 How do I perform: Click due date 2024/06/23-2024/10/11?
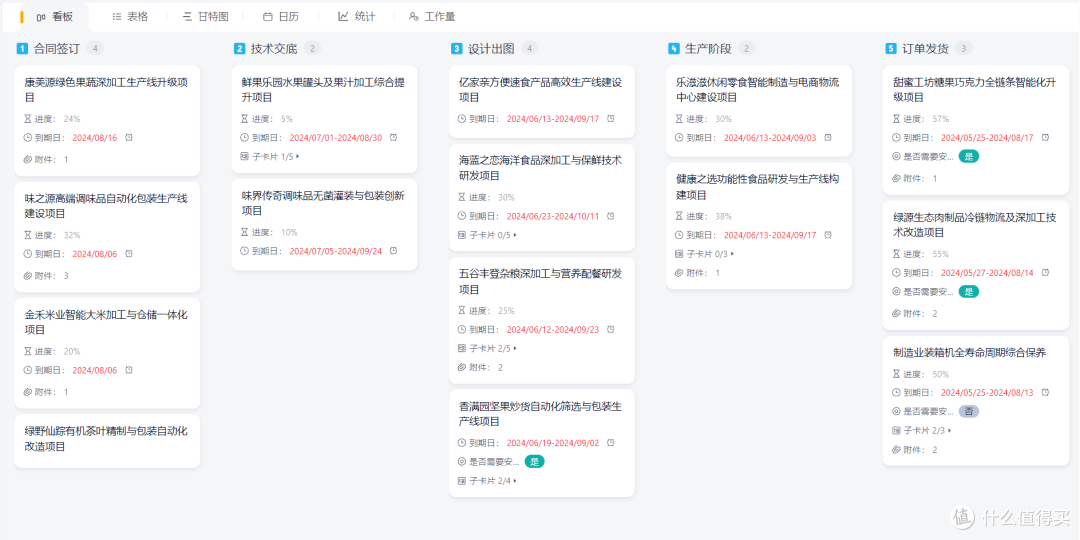[553, 216]
